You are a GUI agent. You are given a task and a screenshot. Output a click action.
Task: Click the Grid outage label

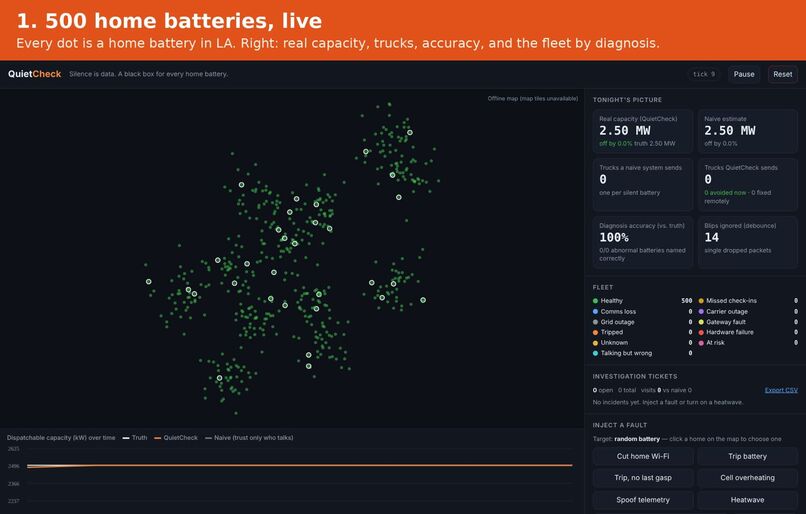click(x=617, y=322)
